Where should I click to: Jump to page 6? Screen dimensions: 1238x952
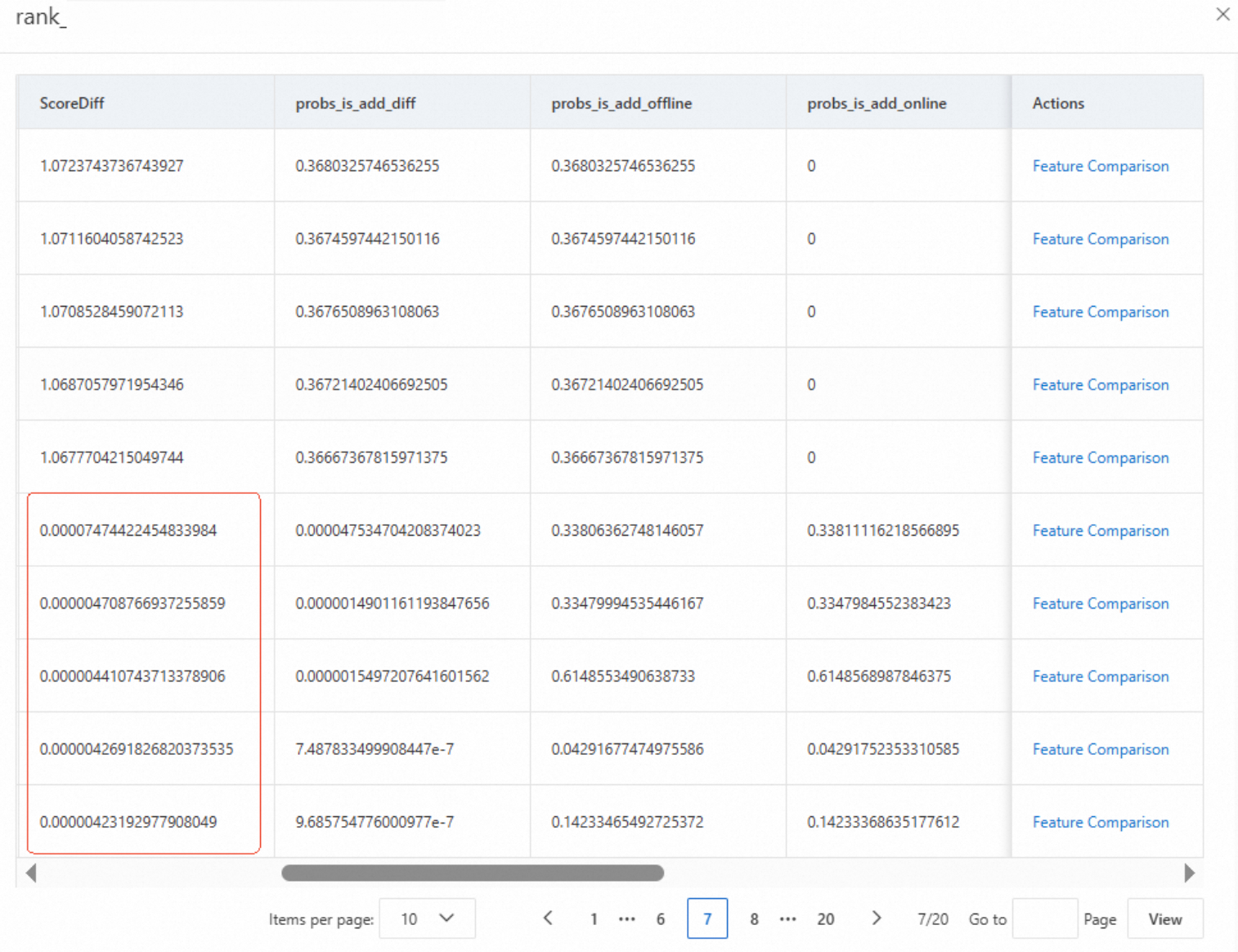tap(661, 919)
